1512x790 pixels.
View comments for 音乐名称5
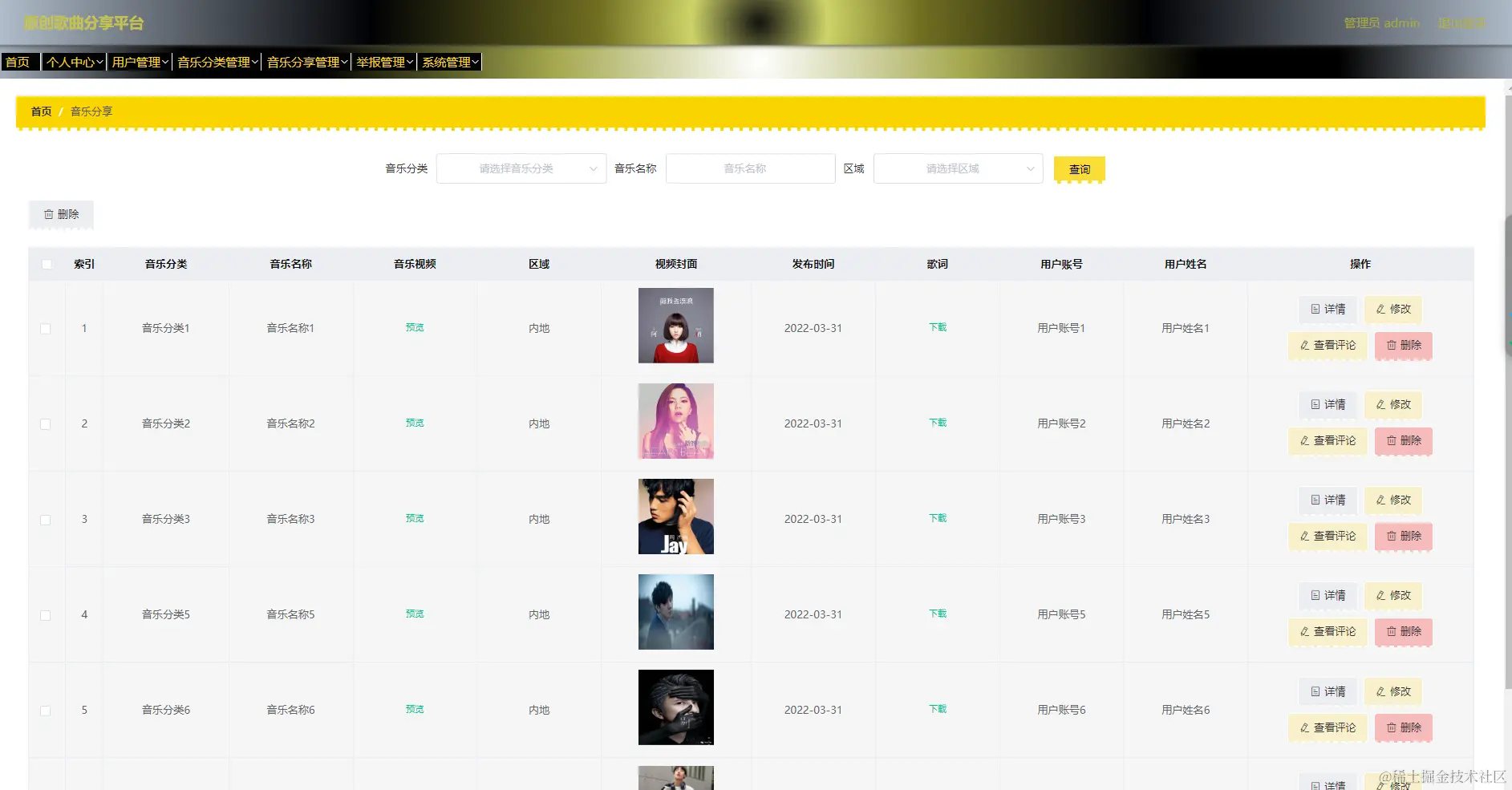(1328, 632)
